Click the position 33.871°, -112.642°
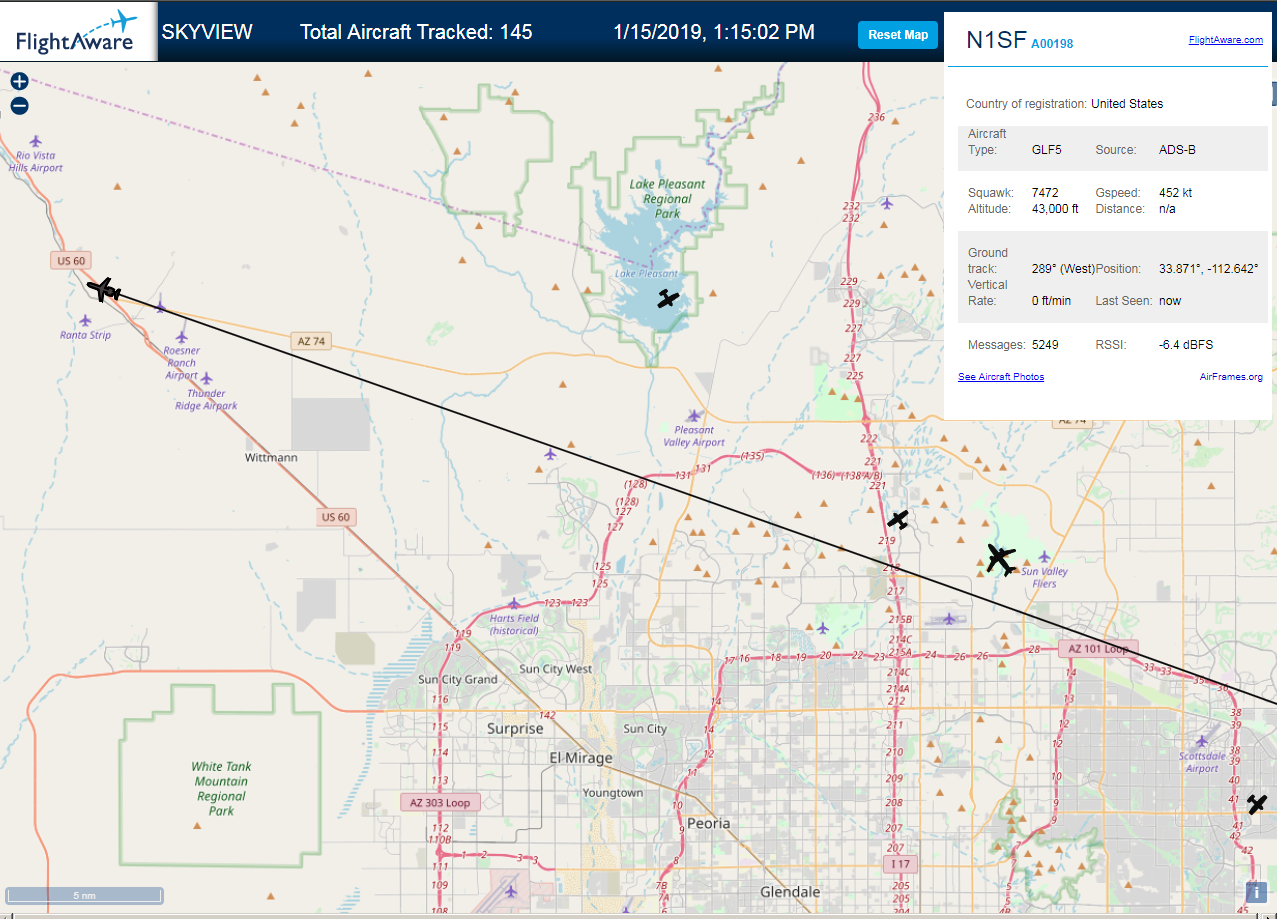Image resolution: width=1277 pixels, height=919 pixels. point(1208,269)
